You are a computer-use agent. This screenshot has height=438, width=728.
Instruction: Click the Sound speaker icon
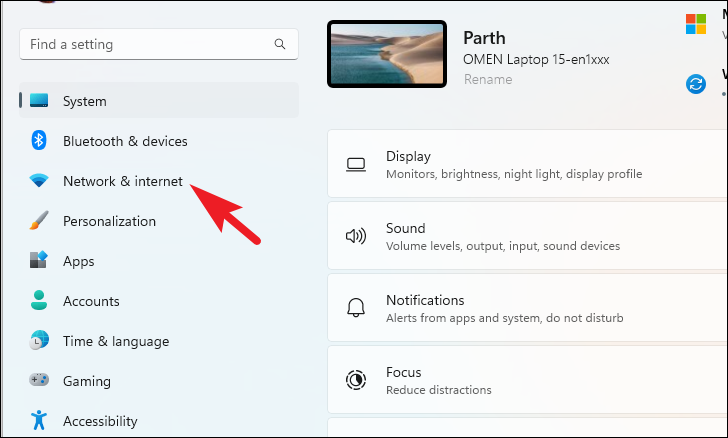click(356, 236)
